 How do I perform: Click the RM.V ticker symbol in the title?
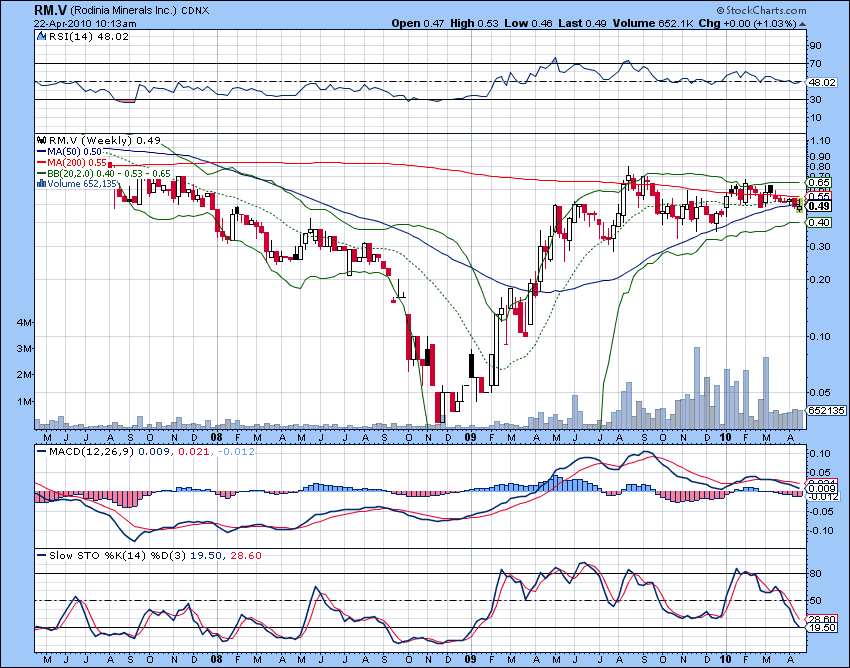click(x=50, y=10)
